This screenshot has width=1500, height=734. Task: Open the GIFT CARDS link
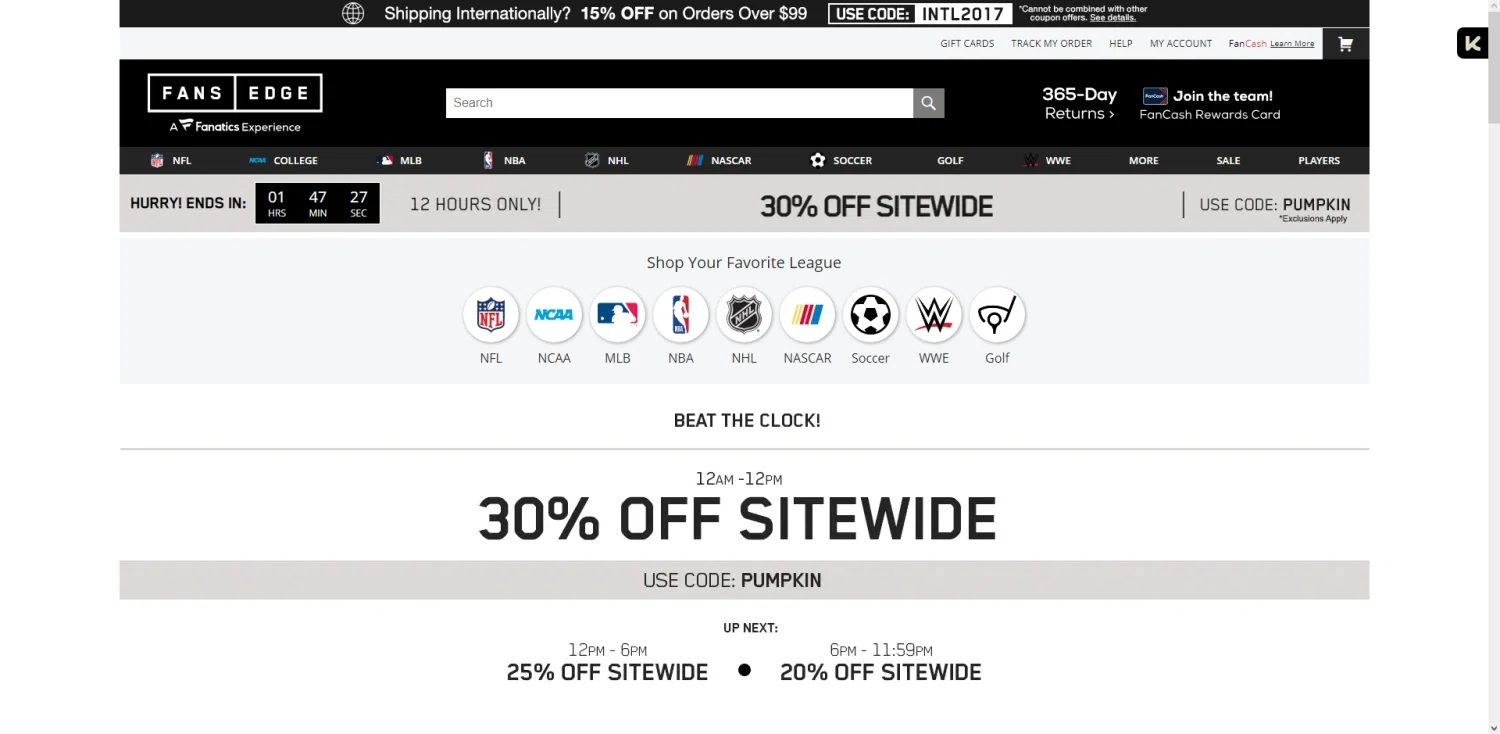[x=967, y=44]
